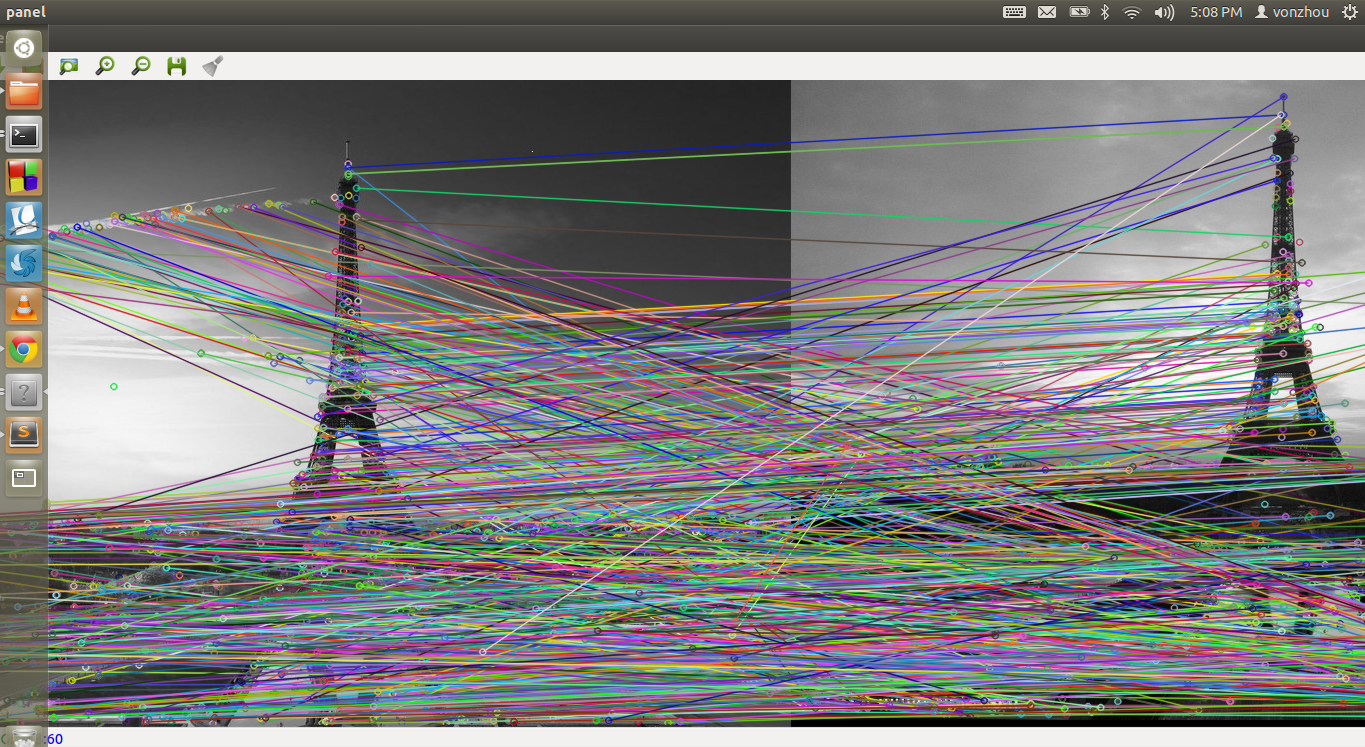Open the Bluetooth indicator menu
Image resolution: width=1365 pixels, height=747 pixels.
tap(1105, 12)
